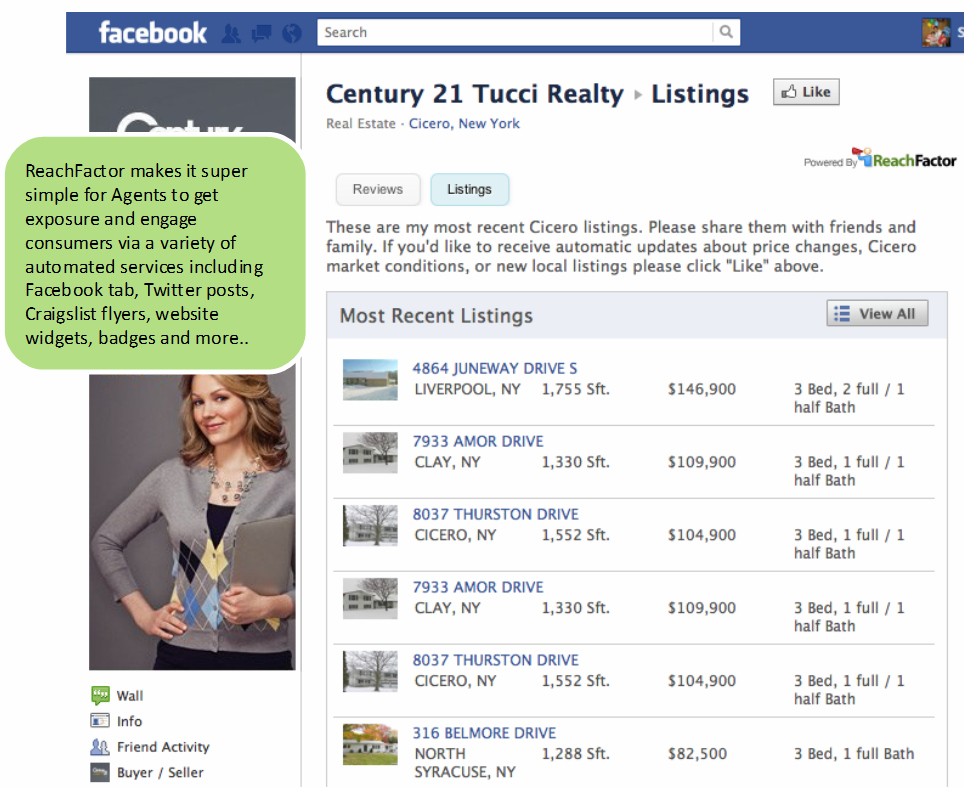Open Buyer / Seller sidebar item
Screen dimensions: 964x788
[160, 773]
